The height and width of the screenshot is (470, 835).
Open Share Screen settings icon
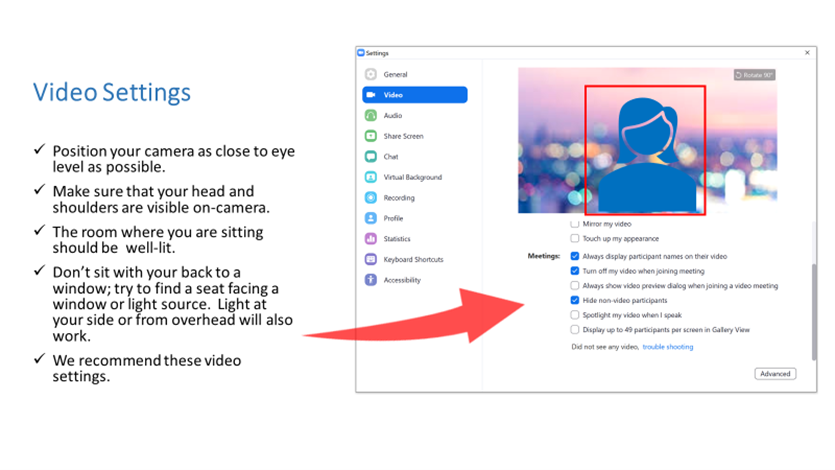coord(371,136)
